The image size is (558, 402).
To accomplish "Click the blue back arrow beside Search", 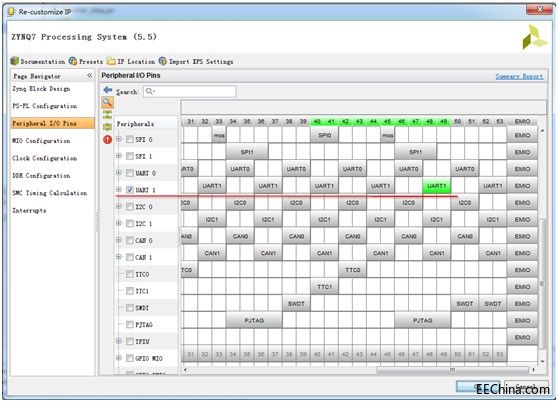I will 107,90.
